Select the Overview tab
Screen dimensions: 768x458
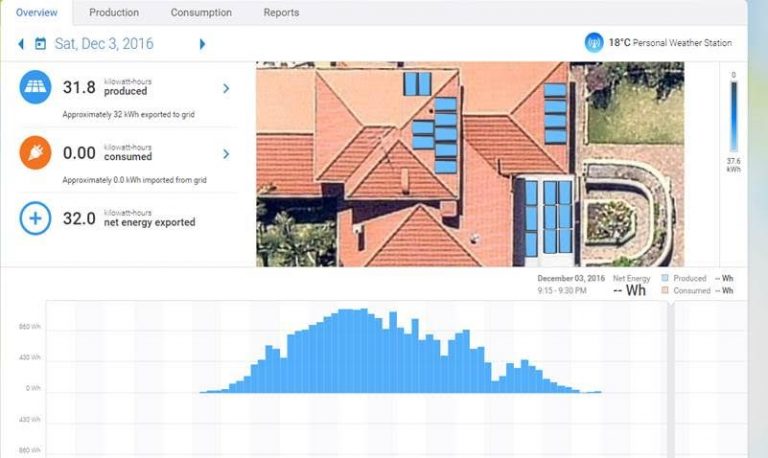[x=37, y=13]
